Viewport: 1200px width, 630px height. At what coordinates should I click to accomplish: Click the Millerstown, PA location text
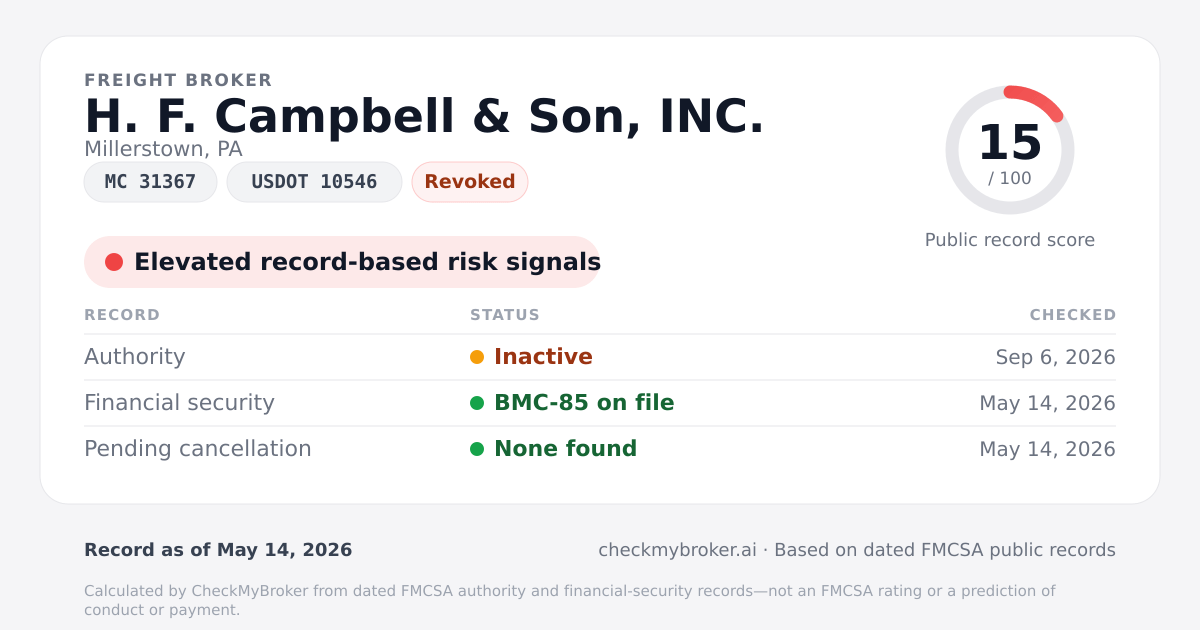163,149
